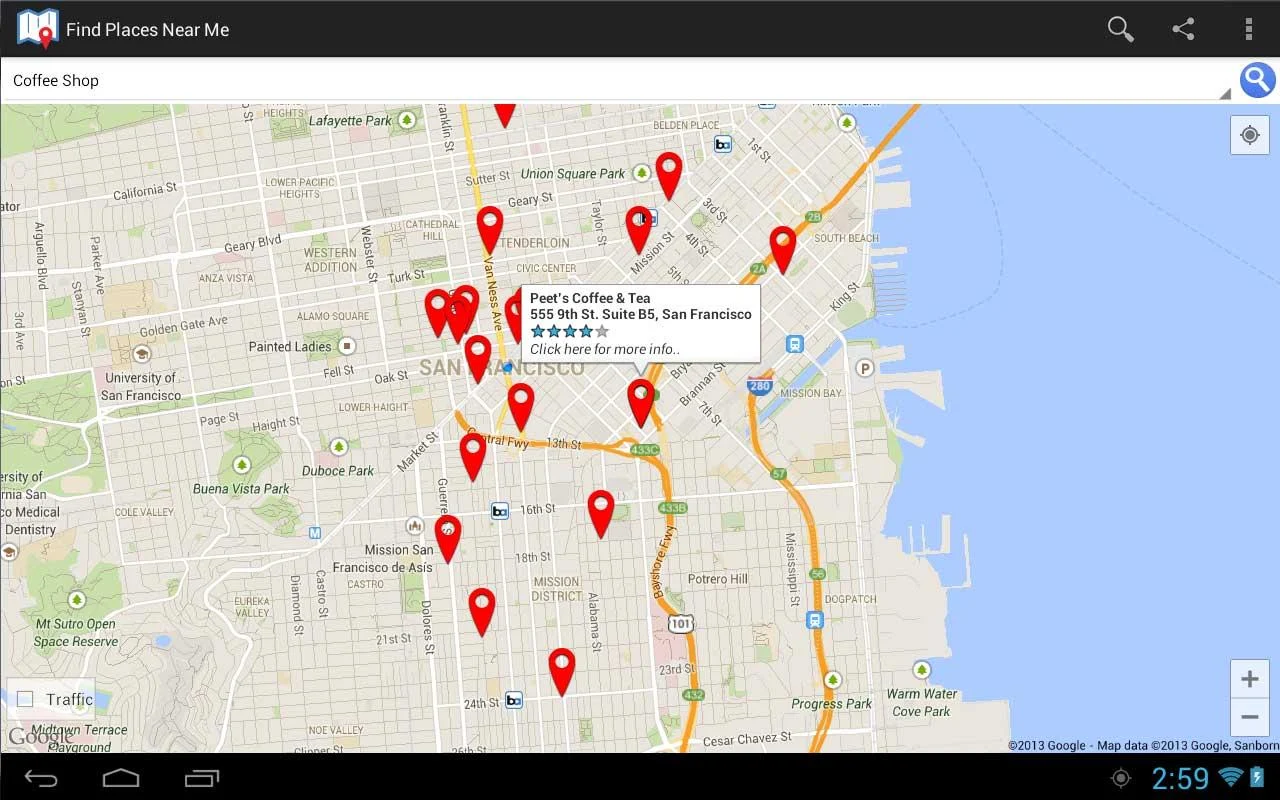Screen dimensions: 1280x800
Task: Select the red pin near South Beach
Action: coord(782,249)
